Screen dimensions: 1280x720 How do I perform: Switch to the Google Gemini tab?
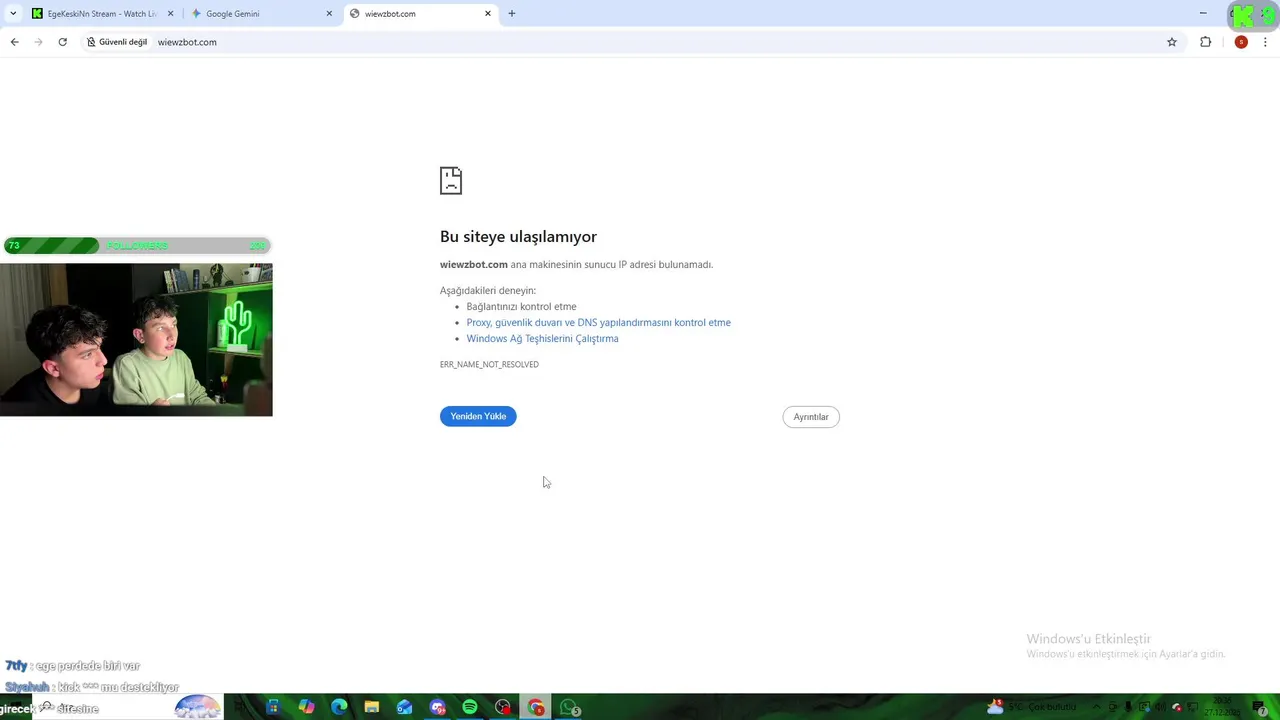tap(262, 14)
